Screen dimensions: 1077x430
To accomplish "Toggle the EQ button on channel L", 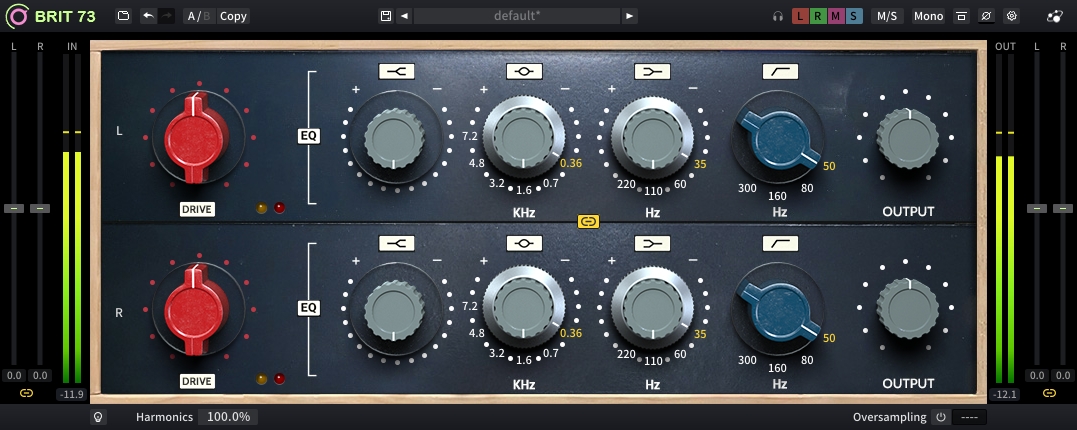I will [309, 136].
